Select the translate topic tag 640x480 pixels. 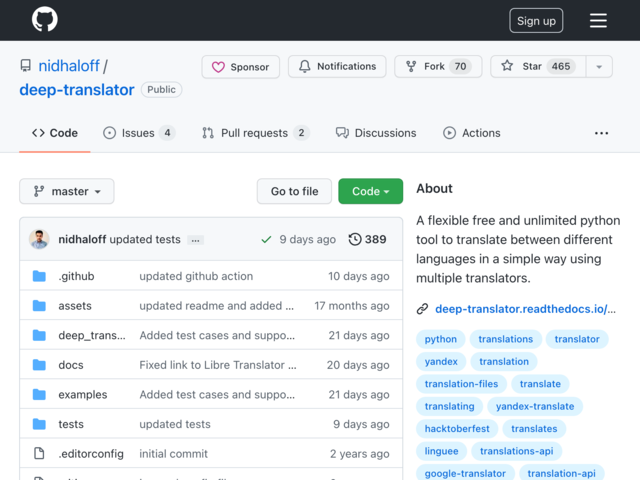[540, 384]
